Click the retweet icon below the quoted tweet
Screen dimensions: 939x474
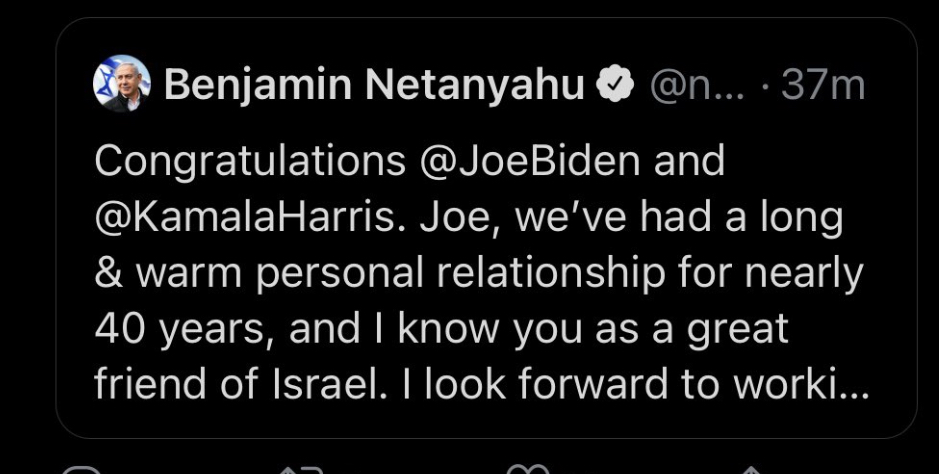tap(298, 468)
